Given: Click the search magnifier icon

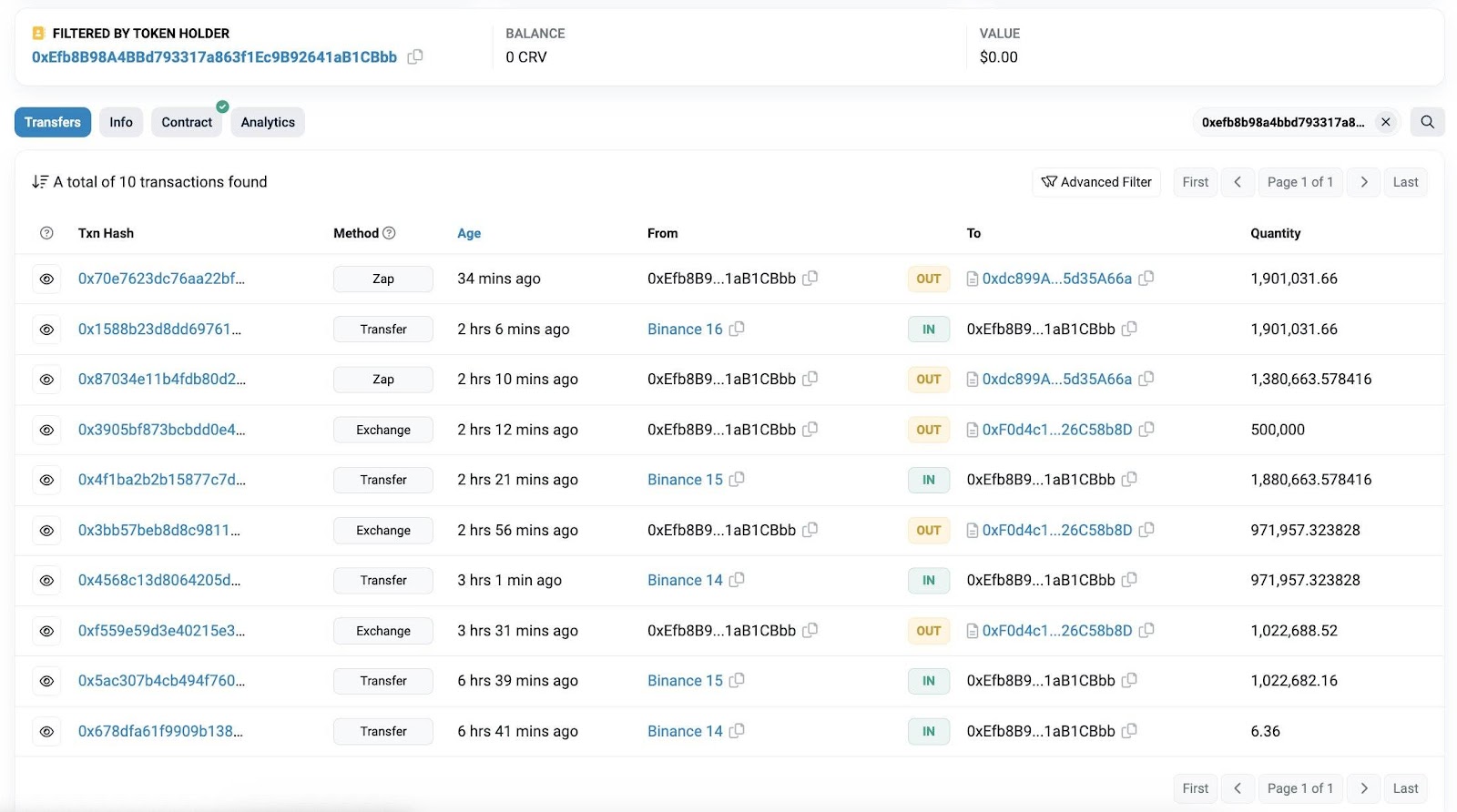Looking at the screenshot, I should tap(1427, 122).
